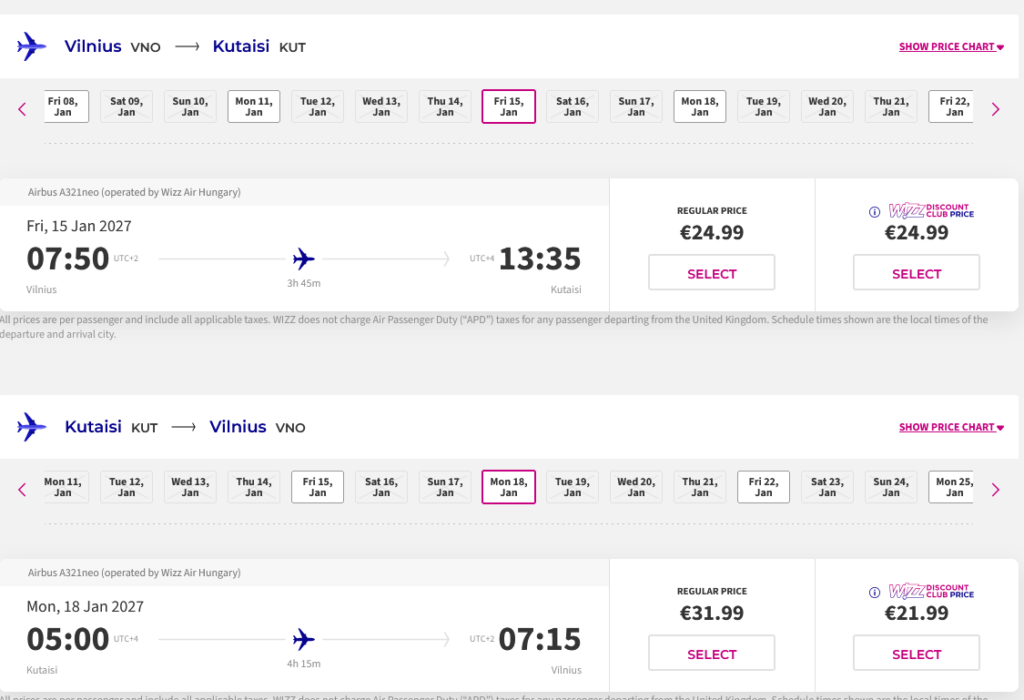Choose Fri 08, Jan outbound date tab
1024x700 pixels.
pos(68,106)
